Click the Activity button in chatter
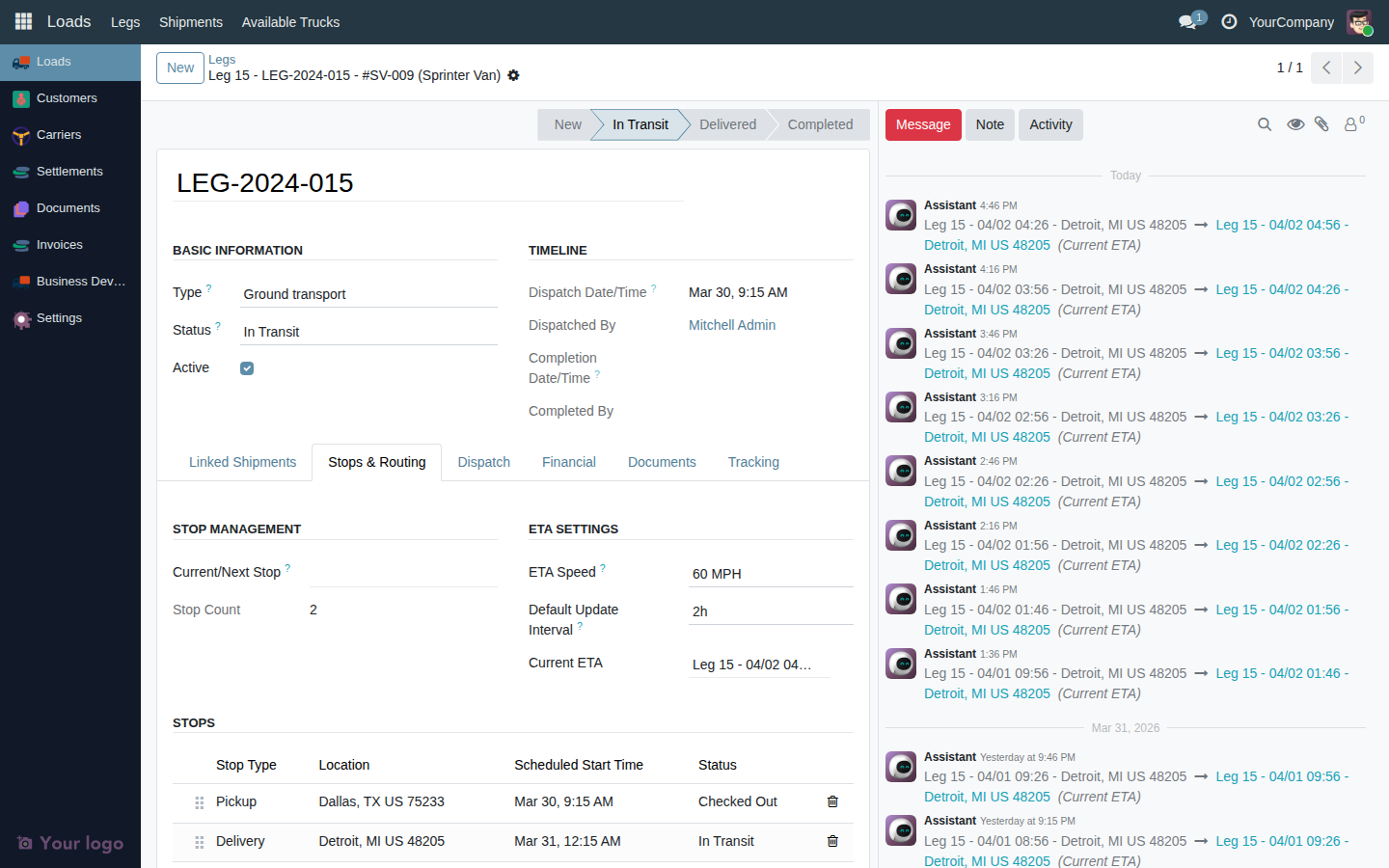Image resolution: width=1389 pixels, height=868 pixels. (x=1050, y=124)
